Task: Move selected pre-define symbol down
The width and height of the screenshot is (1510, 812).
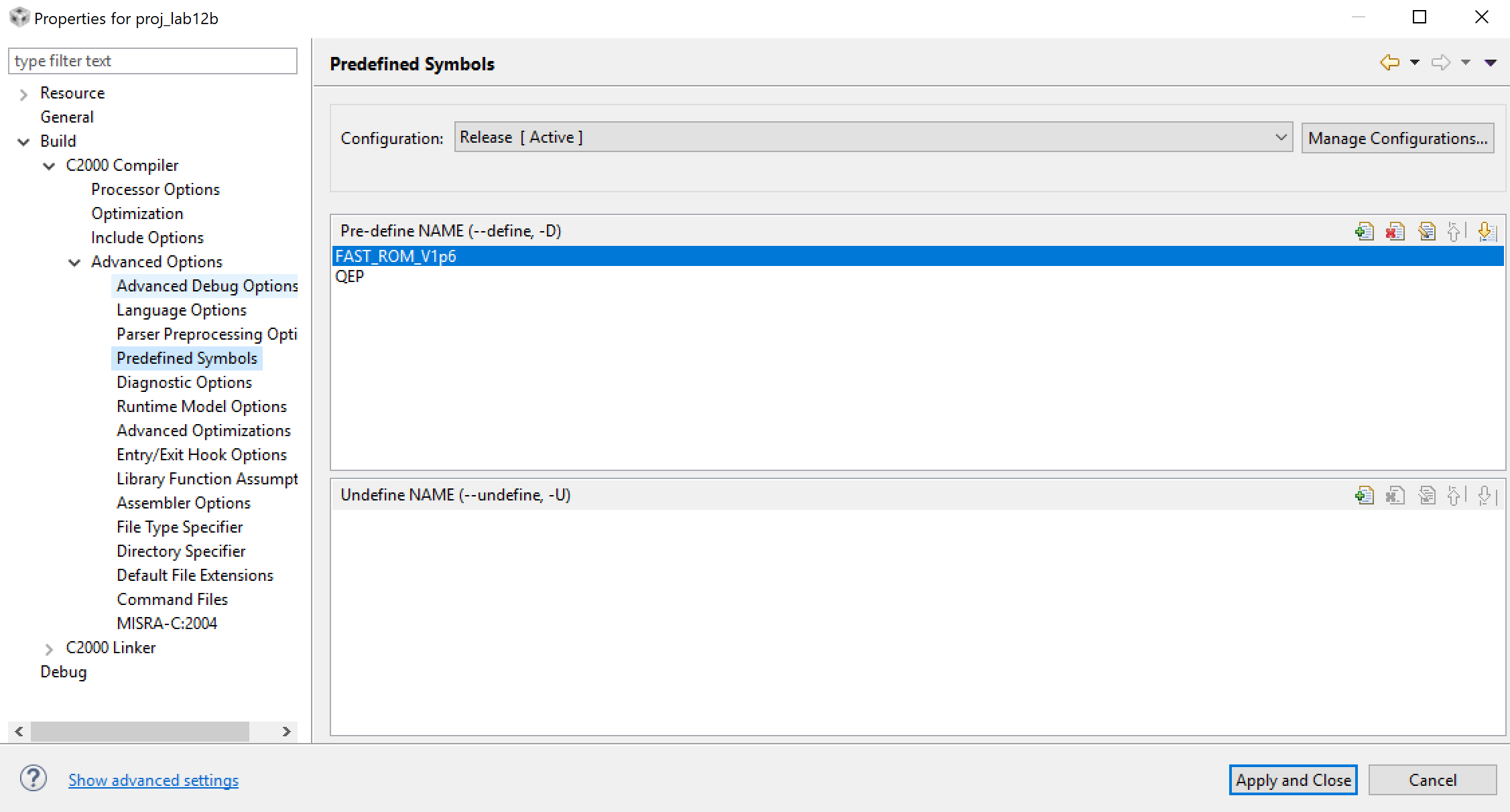Action: tap(1487, 232)
